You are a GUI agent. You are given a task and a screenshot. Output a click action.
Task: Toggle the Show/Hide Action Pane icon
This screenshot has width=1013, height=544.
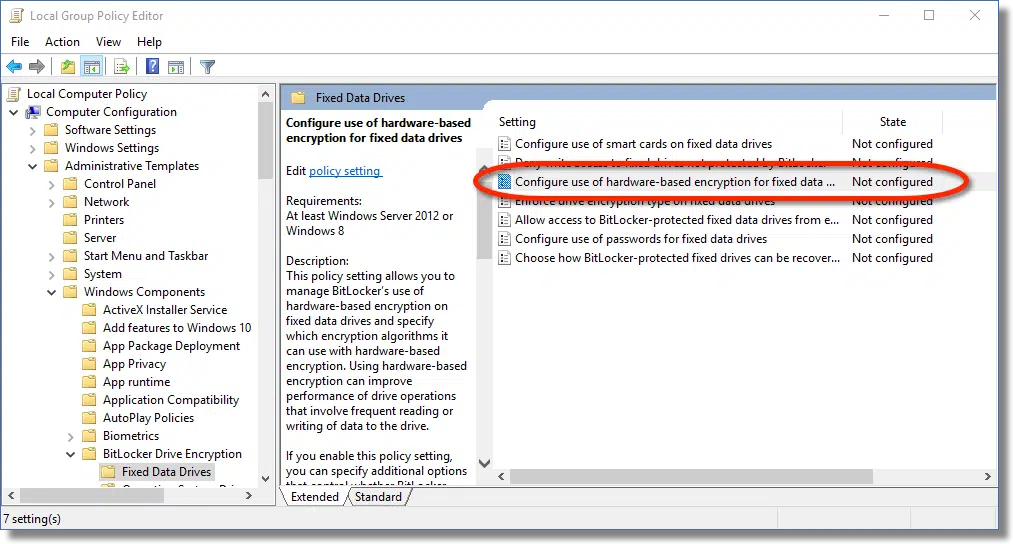coord(177,67)
